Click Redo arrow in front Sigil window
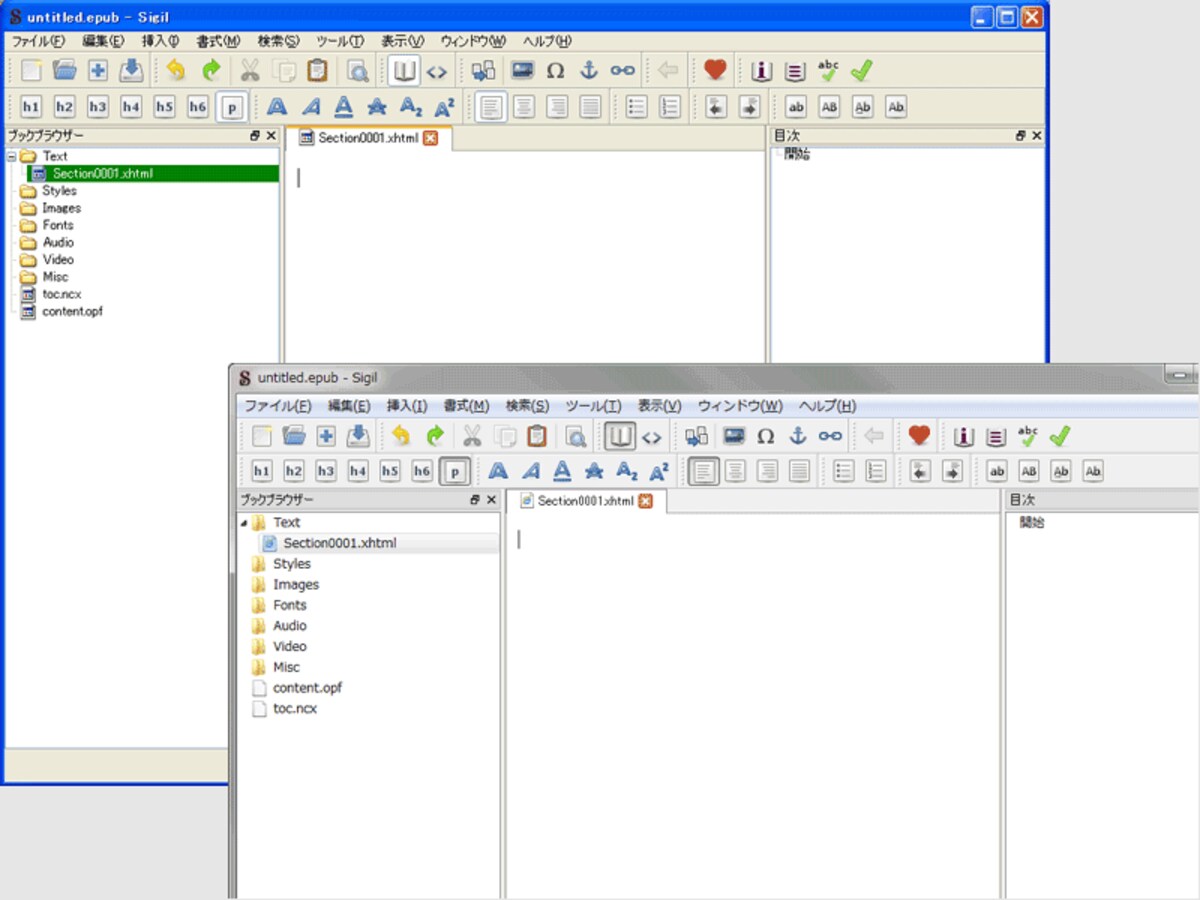This screenshot has height=900, width=1200. point(435,436)
